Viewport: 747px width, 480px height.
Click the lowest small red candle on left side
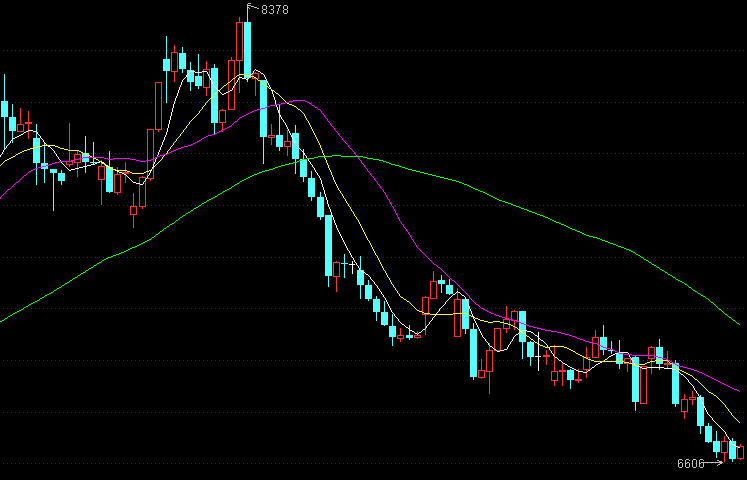(x=133, y=210)
